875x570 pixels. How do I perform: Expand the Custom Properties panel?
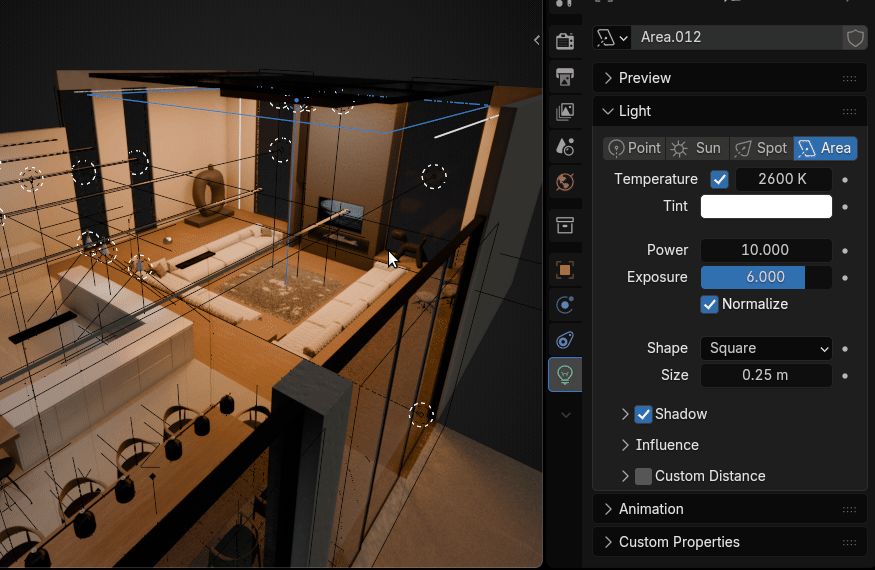[x=608, y=542]
